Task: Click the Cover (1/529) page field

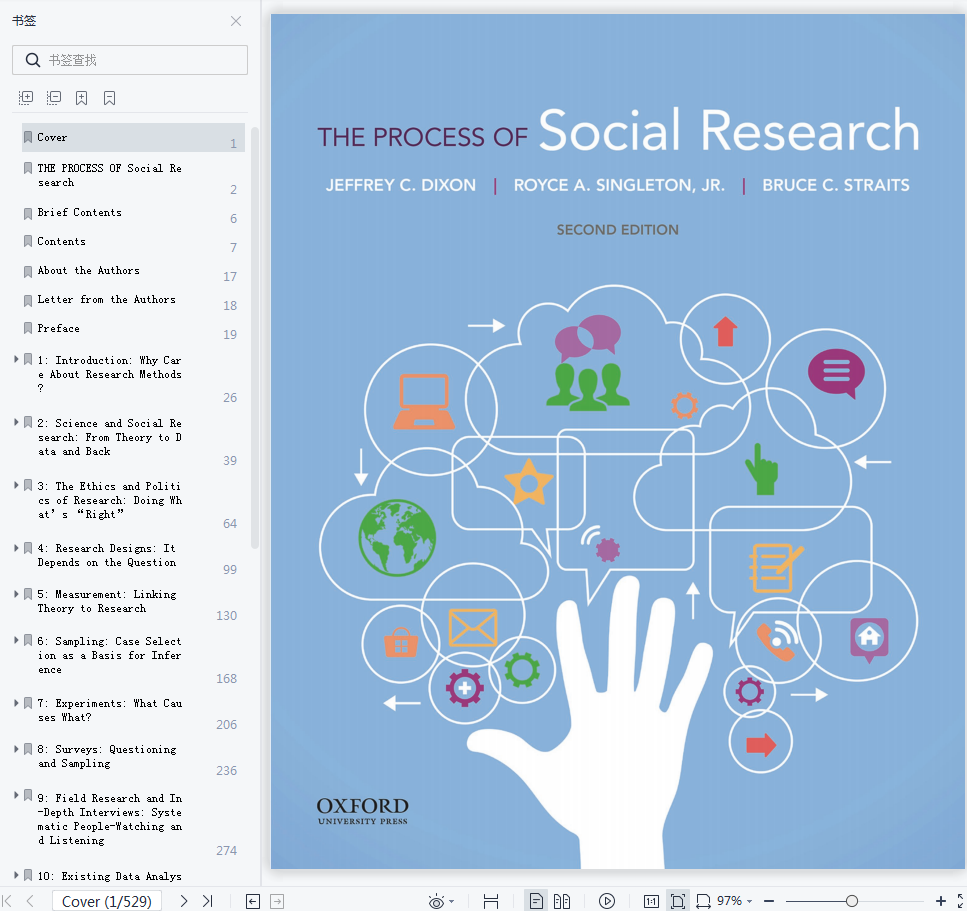Action: (x=107, y=901)
